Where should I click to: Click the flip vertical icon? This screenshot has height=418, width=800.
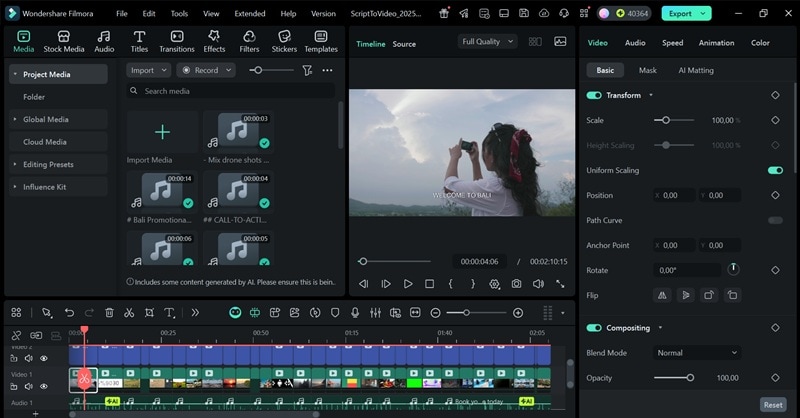point(685,295)
